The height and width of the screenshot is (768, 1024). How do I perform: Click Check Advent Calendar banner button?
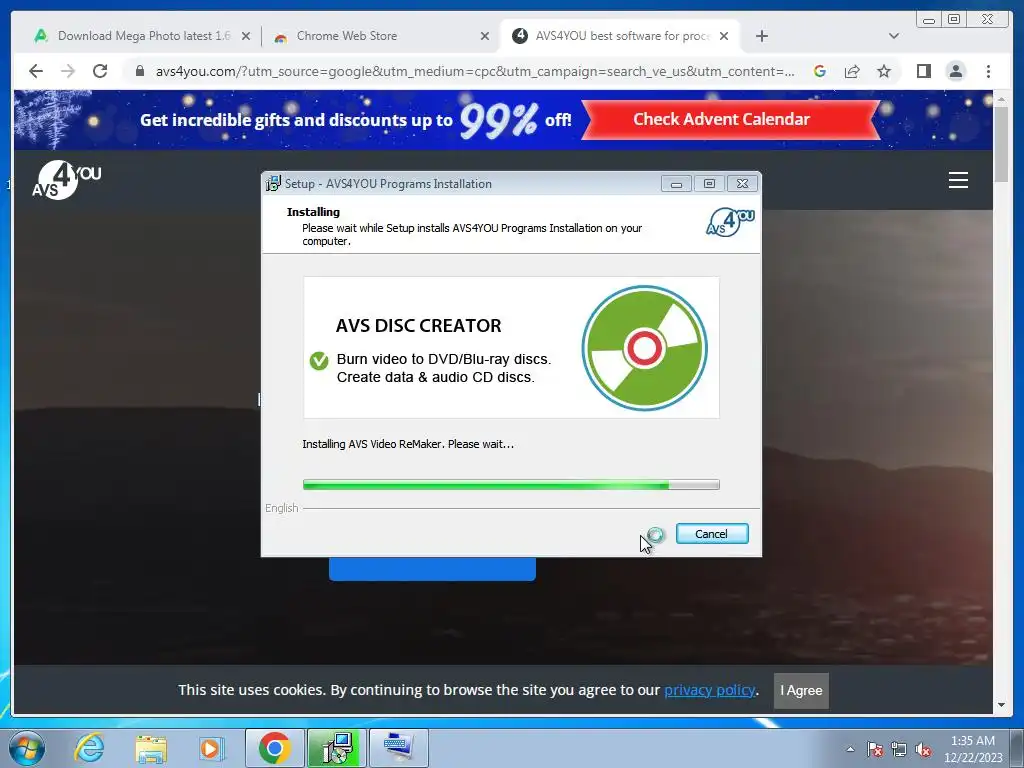point(729,120)
